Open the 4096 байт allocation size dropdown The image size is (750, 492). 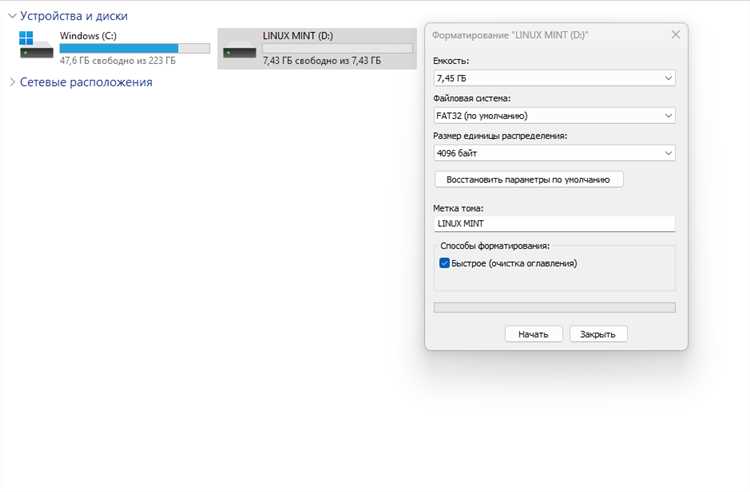click(x=554, y=153)
